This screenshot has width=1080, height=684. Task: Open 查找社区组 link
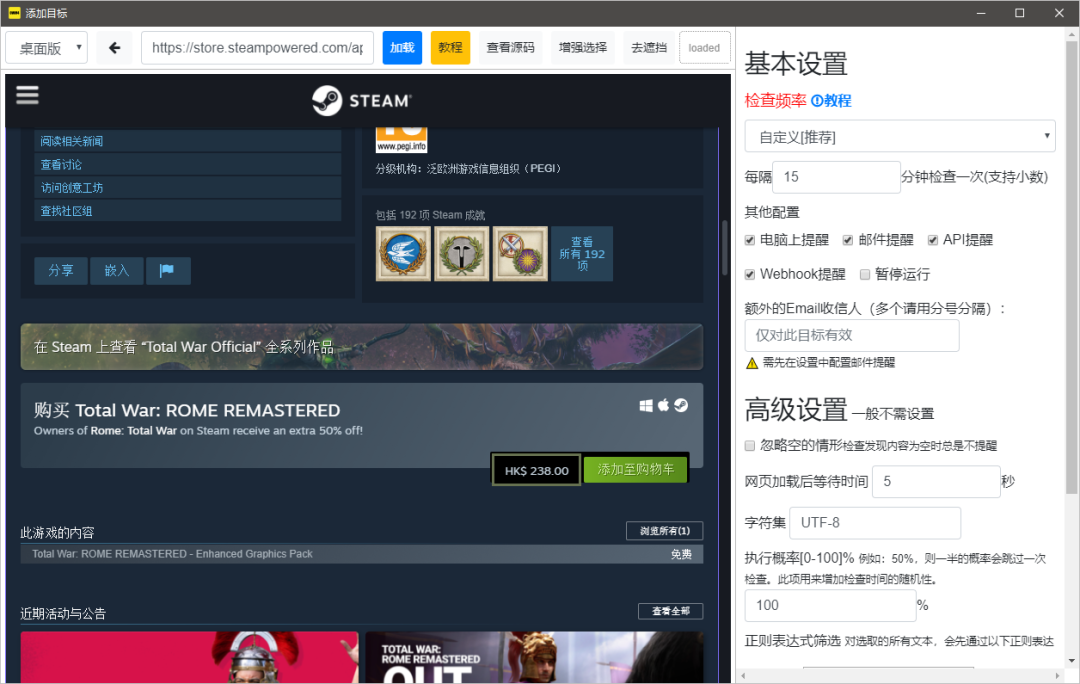[188, 211]
